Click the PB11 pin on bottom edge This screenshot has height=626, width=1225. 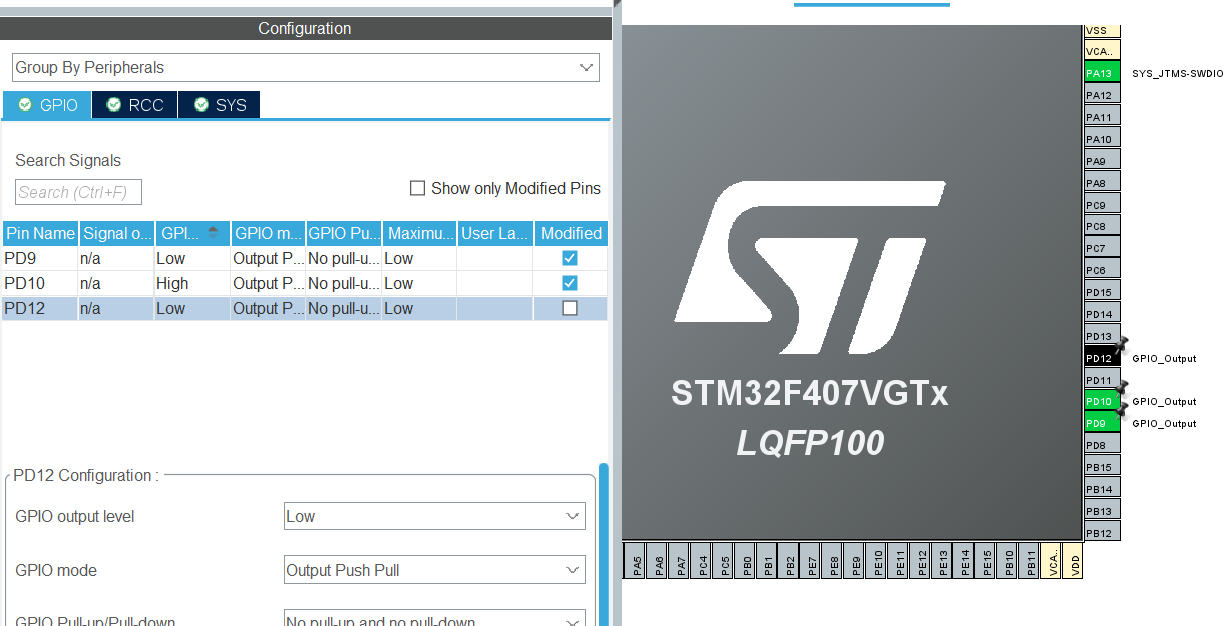click(x=1031, y=560)
